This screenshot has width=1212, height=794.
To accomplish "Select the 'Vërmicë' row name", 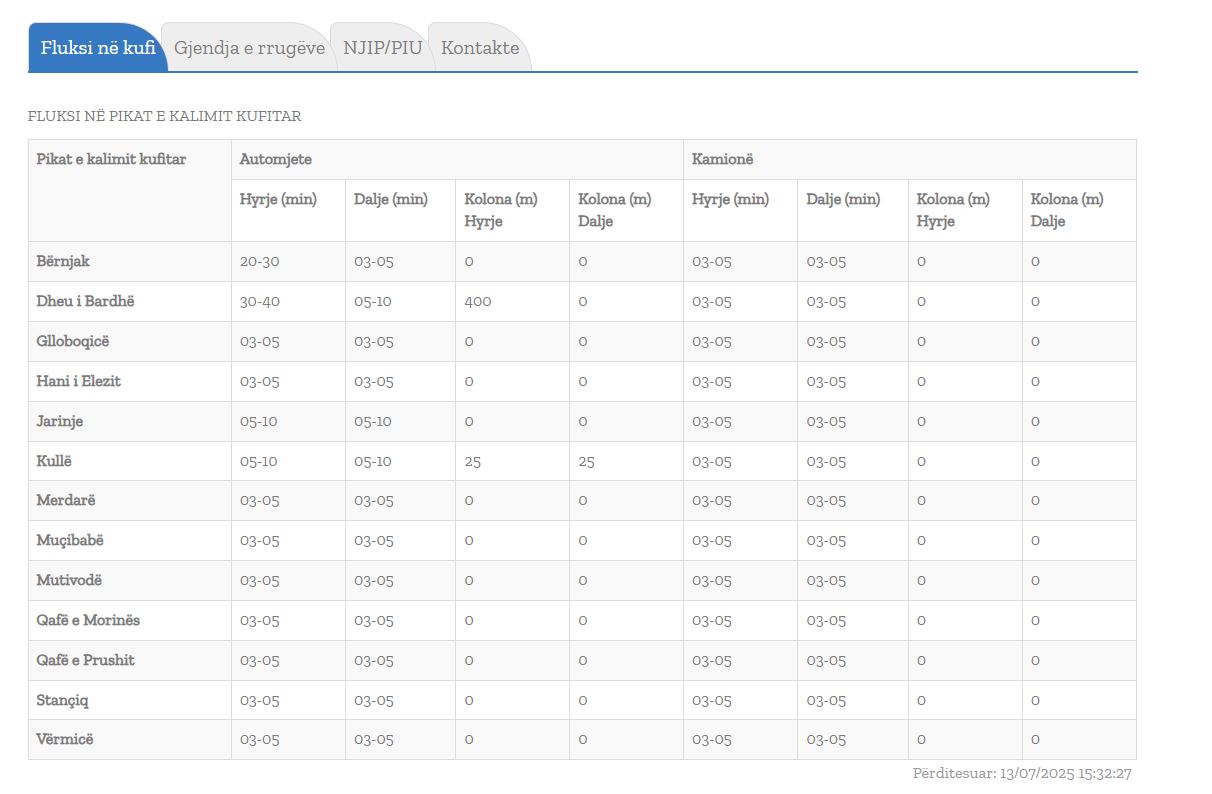I will pyautogui.click(x=65, y=739).
